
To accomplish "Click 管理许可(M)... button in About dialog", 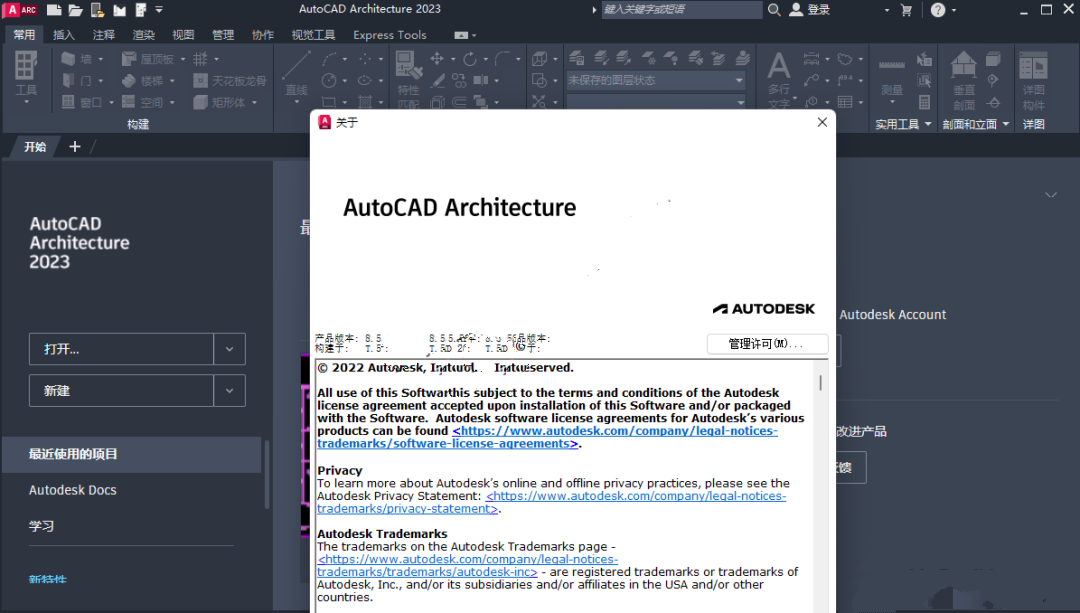I will pyautogui.click(x=767, y=344).
